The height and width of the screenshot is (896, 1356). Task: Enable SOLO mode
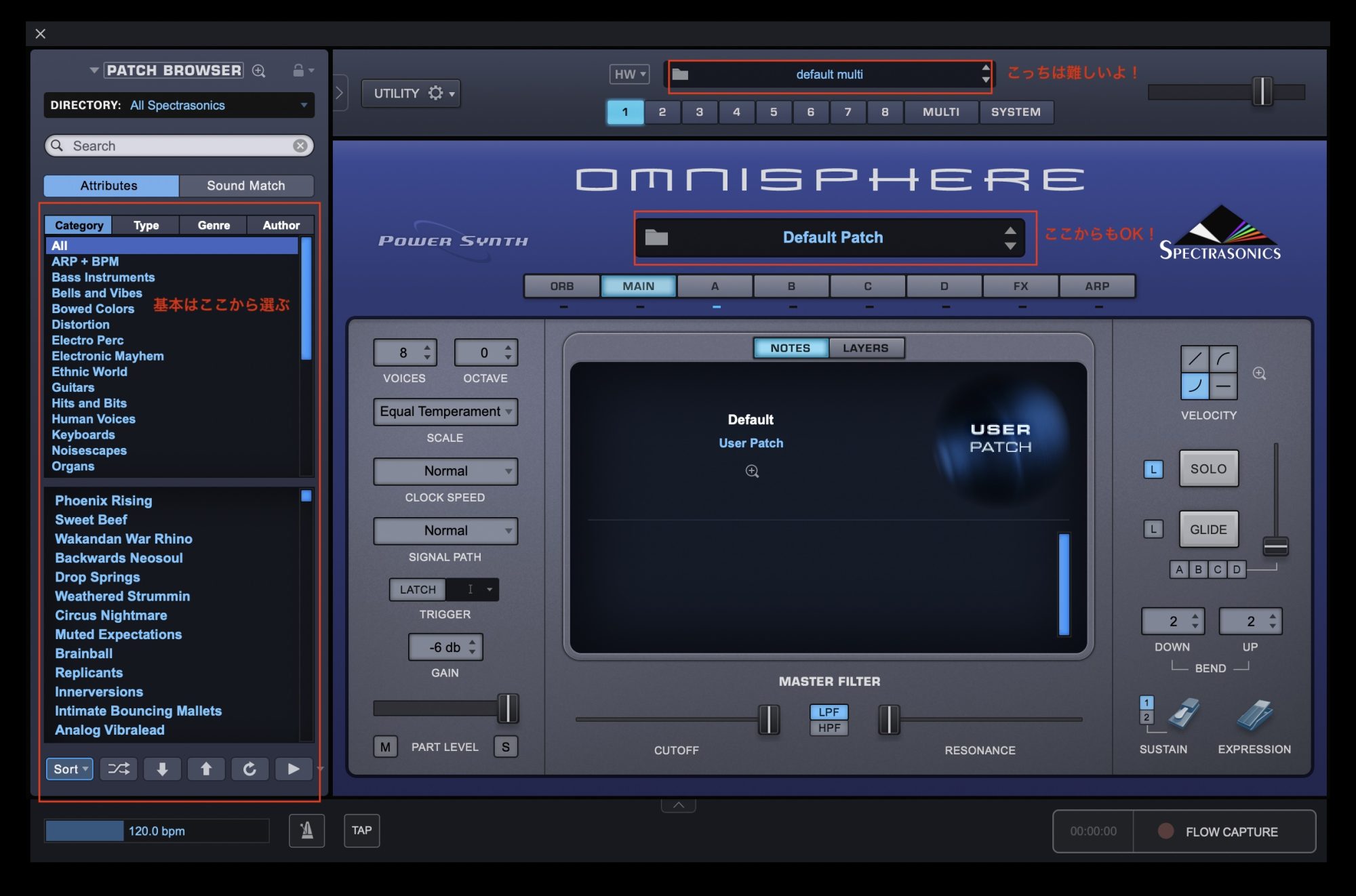click(x=1209, y=468)
